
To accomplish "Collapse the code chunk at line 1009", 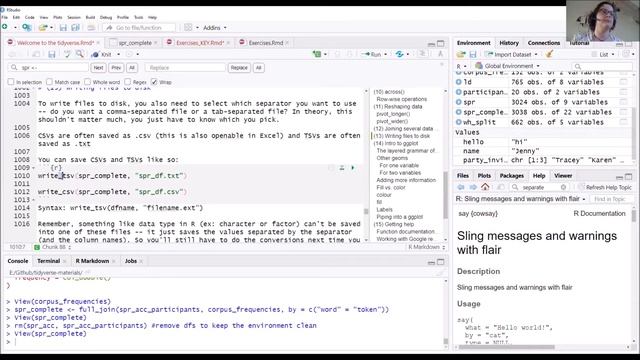I will pyautogui.click(x=33, y=168).
